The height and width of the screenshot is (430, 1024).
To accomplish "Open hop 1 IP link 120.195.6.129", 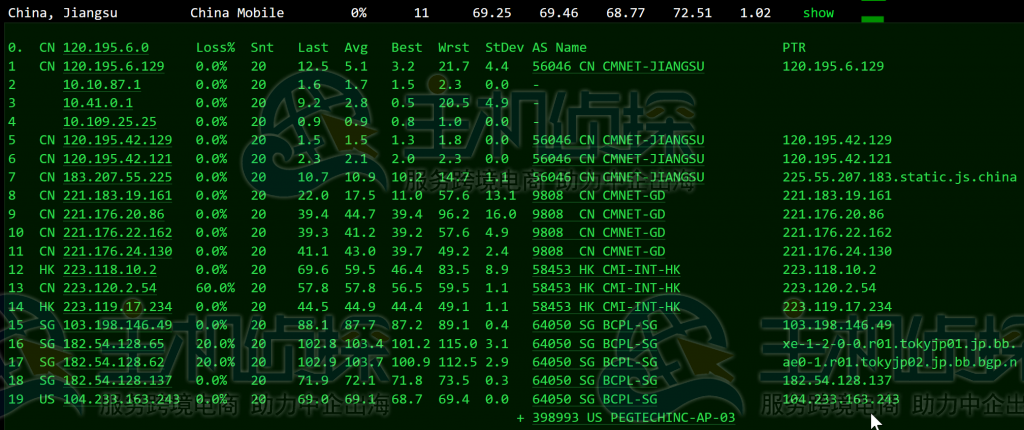I will point(114,66).
